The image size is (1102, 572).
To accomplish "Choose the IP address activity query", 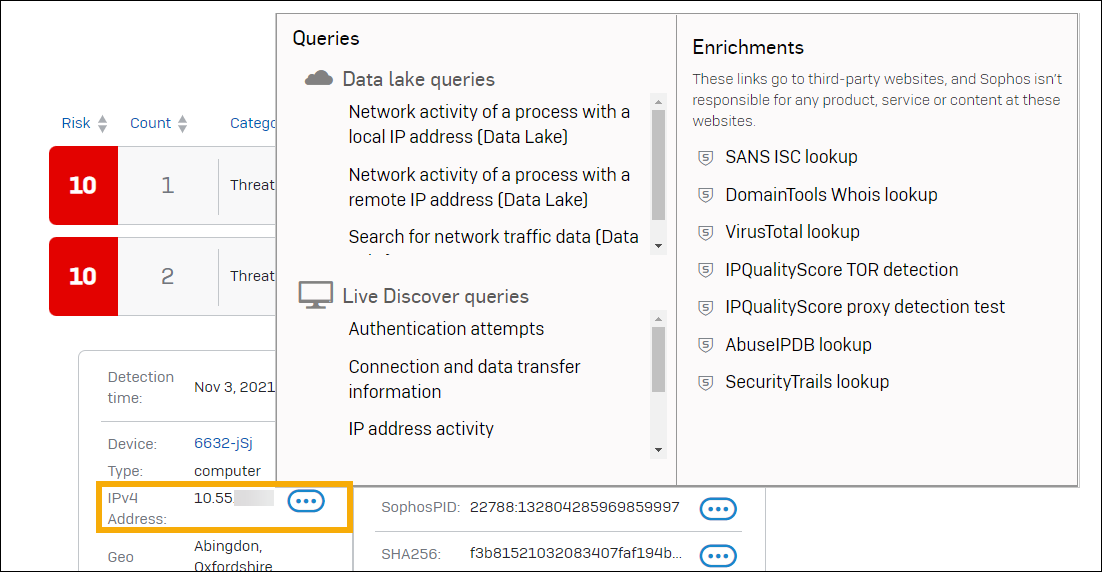I will coord(421,429).
